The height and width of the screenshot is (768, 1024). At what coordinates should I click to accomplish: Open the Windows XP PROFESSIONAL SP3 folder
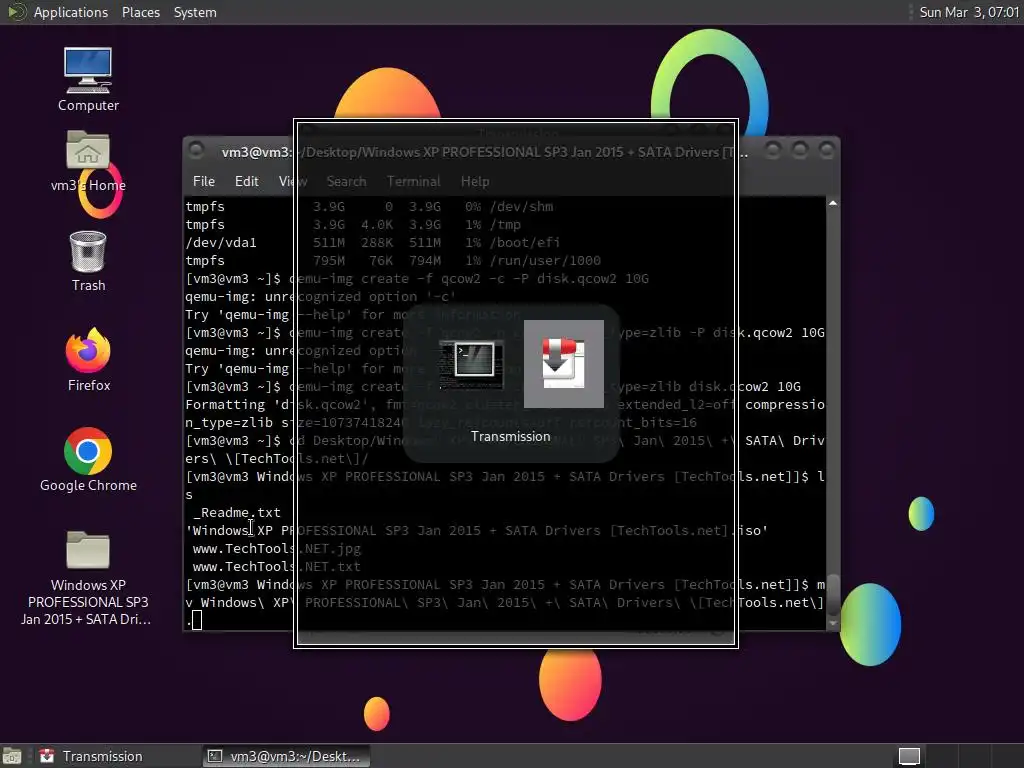click(87, 579)
